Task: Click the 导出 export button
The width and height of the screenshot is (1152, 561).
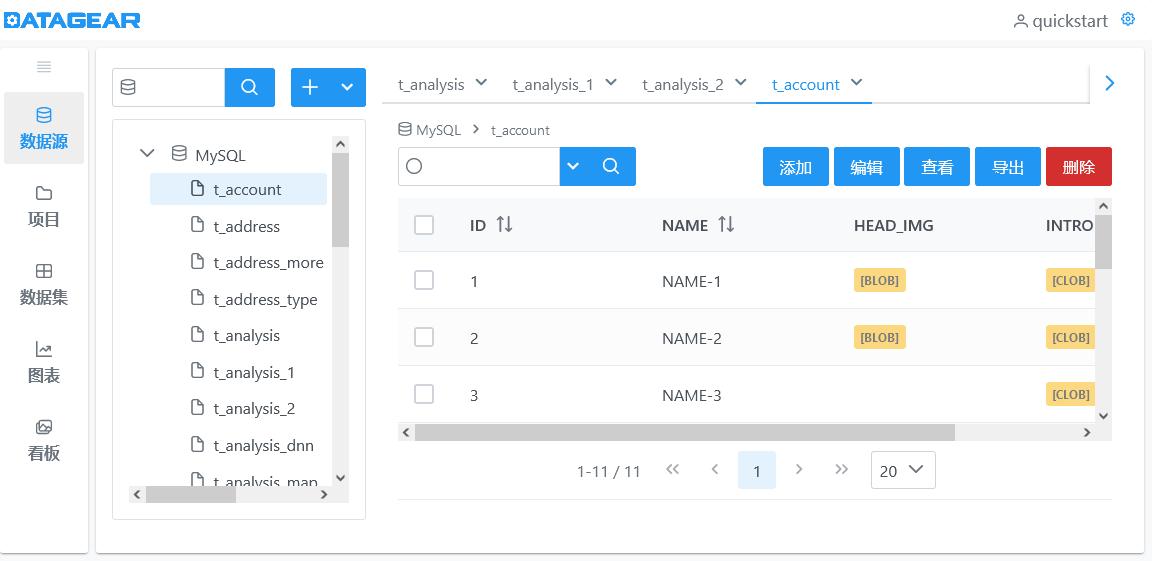Action: 1008,167
